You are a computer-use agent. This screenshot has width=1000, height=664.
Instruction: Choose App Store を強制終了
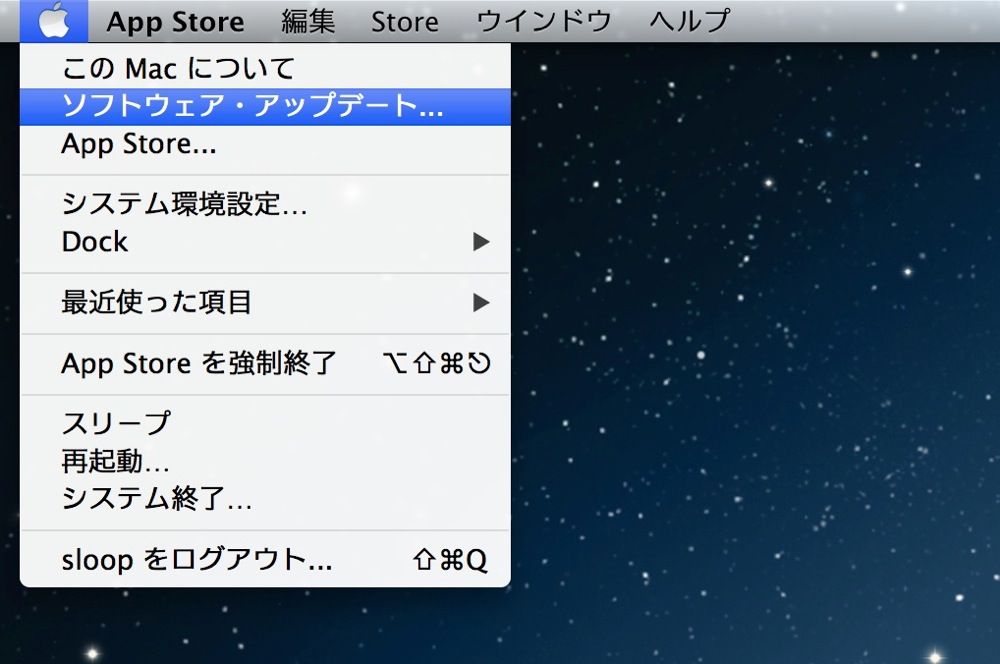[x=265, y=364]
